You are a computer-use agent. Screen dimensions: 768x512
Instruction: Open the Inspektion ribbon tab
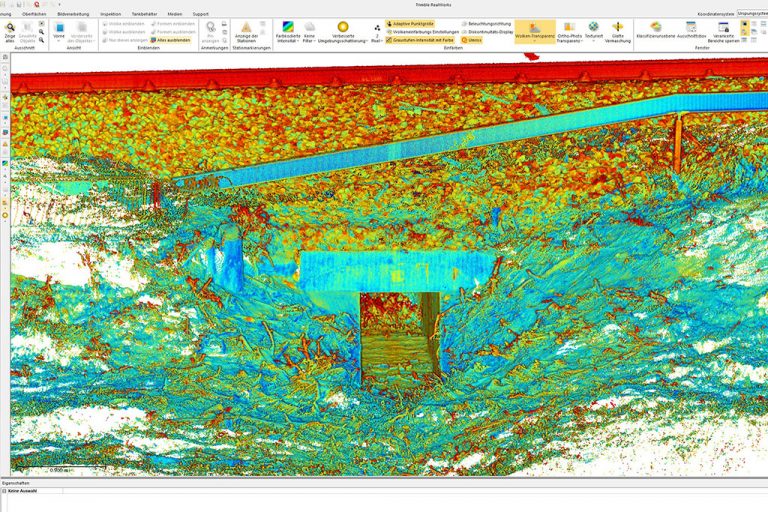coord(111,14)
